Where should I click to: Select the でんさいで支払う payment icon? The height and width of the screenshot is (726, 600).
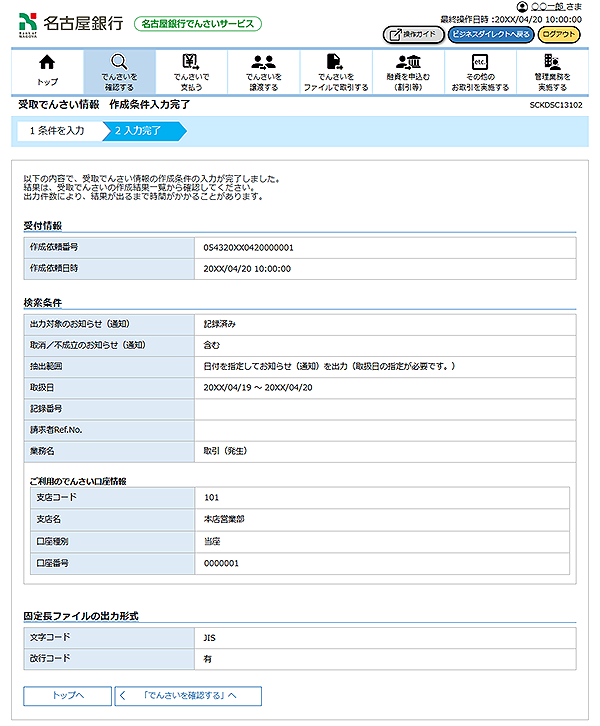(191, 62)
